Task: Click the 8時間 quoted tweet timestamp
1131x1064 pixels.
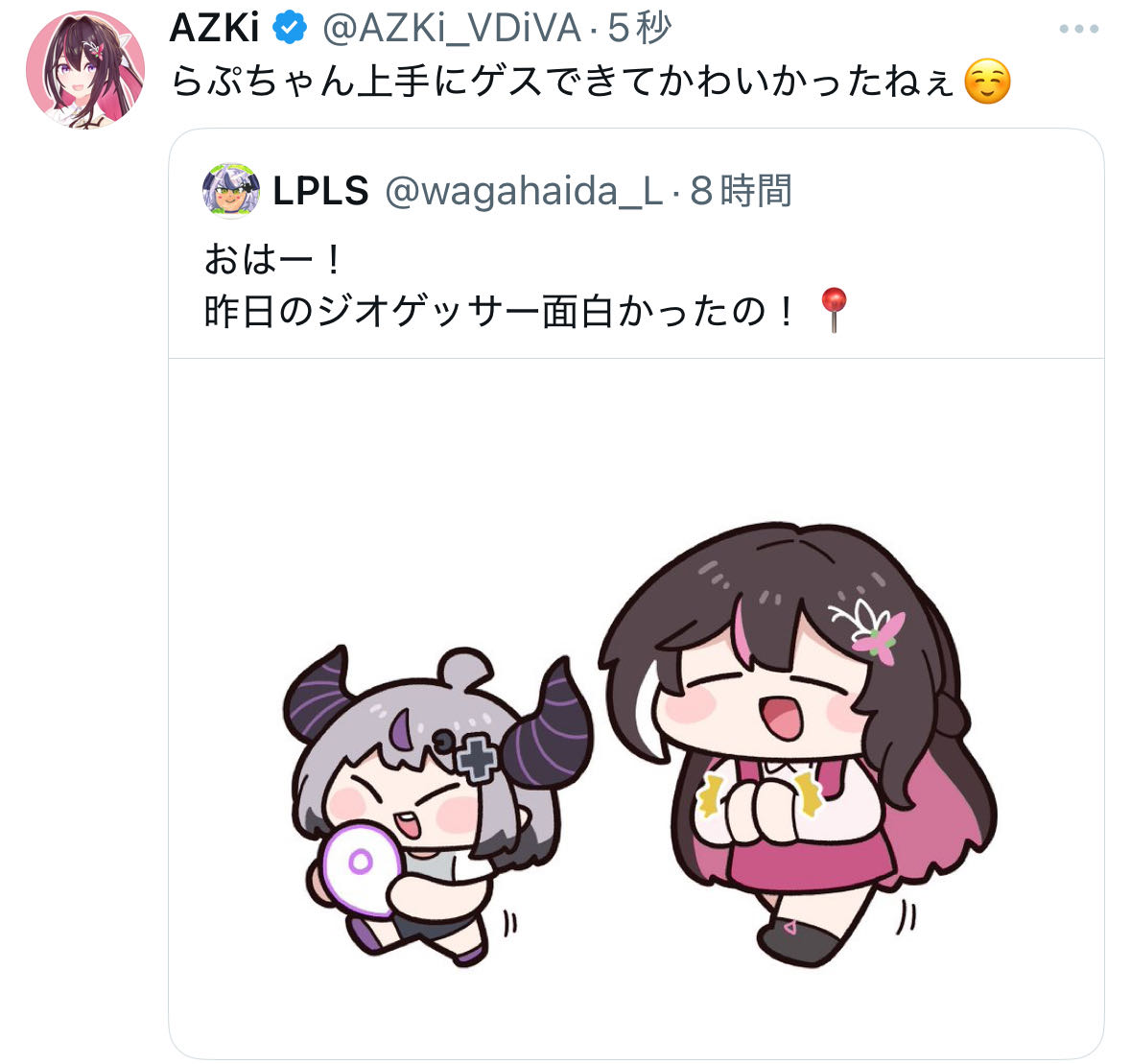Action: pyautogui.click(x=741, y=191)
